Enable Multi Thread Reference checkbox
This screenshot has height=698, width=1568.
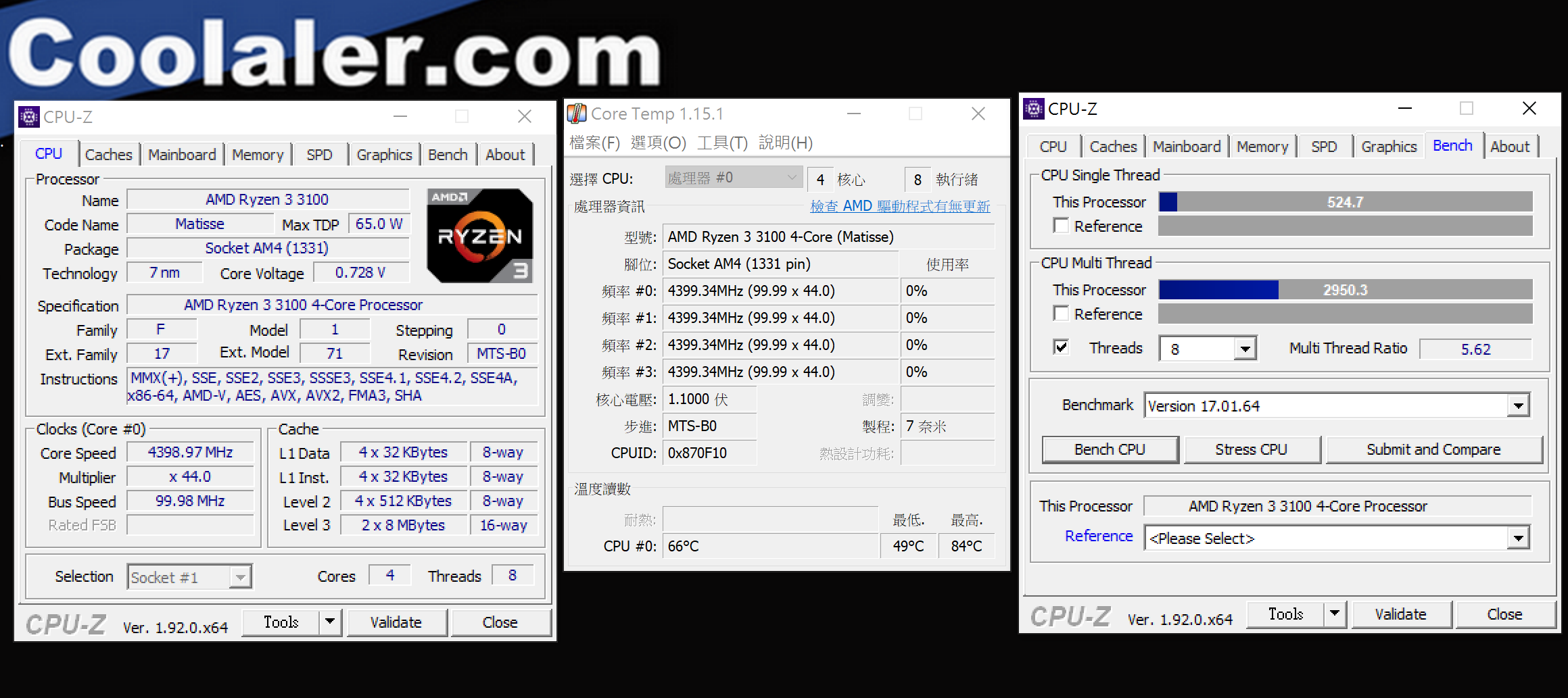coord(1062,314)
